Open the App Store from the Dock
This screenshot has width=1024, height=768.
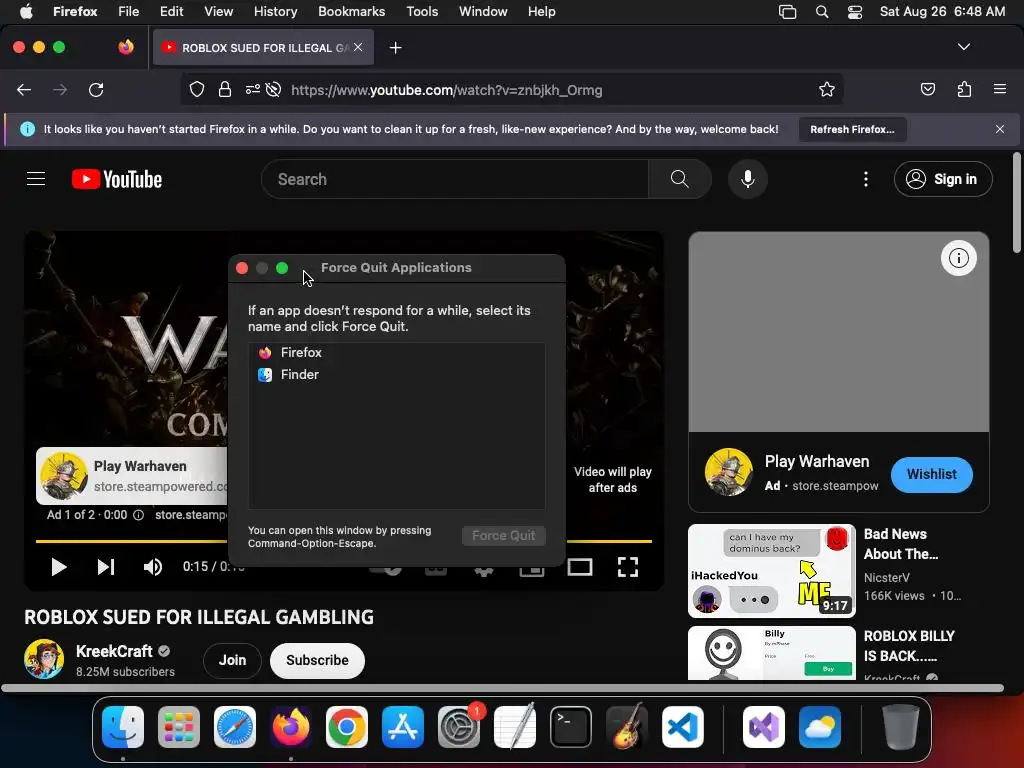(x=403, y=727)
